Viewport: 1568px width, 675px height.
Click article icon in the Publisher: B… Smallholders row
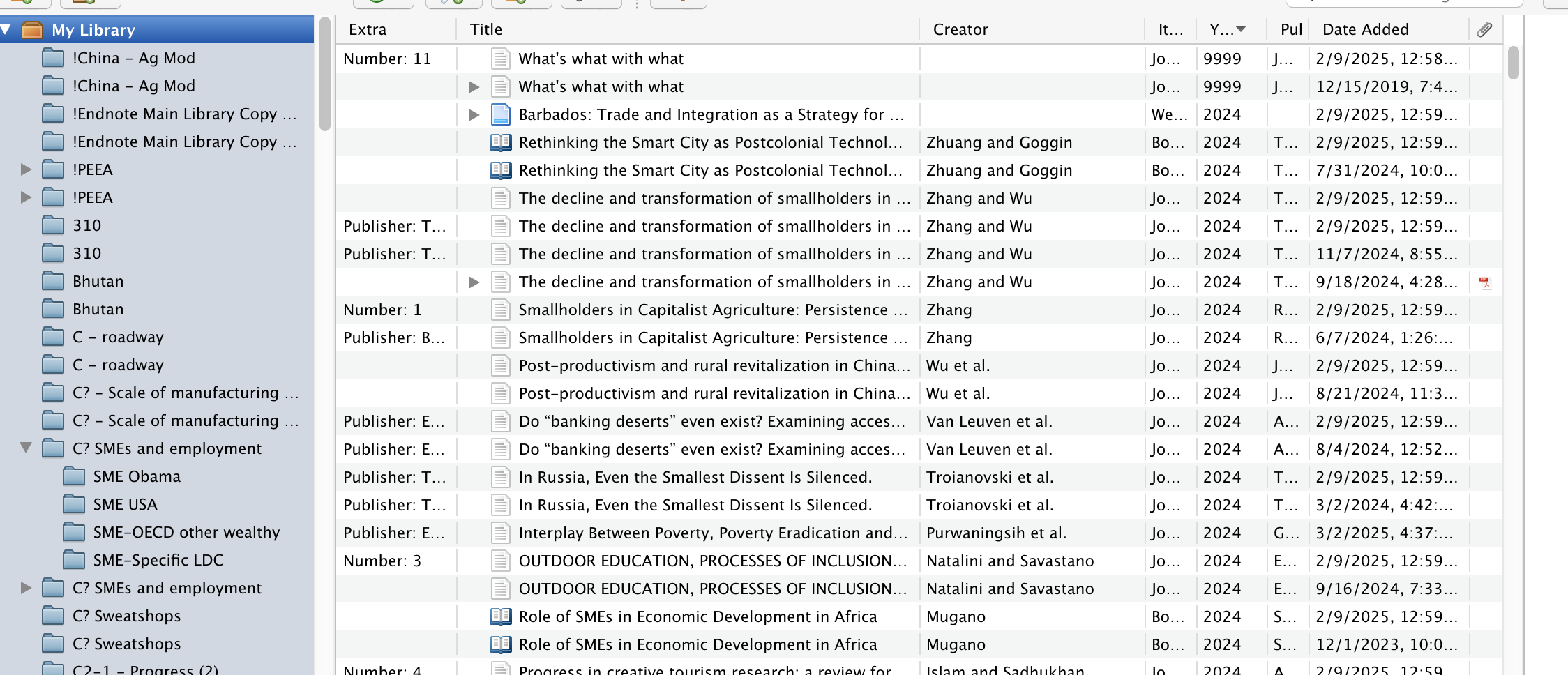500,337
